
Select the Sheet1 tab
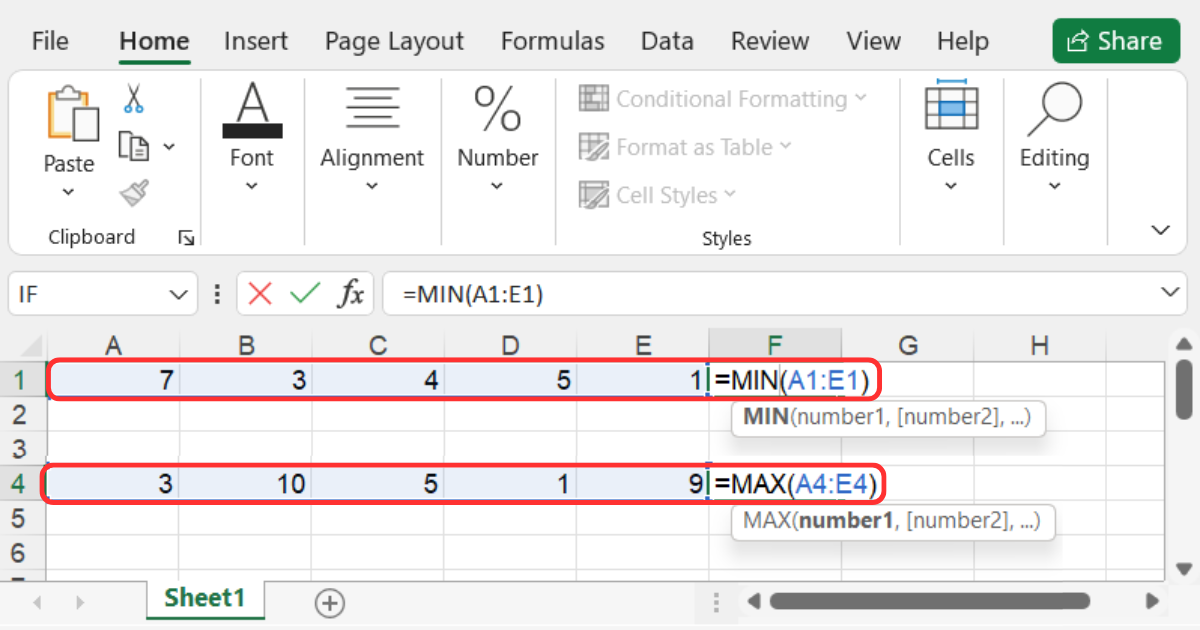click(x=205, y=598)
